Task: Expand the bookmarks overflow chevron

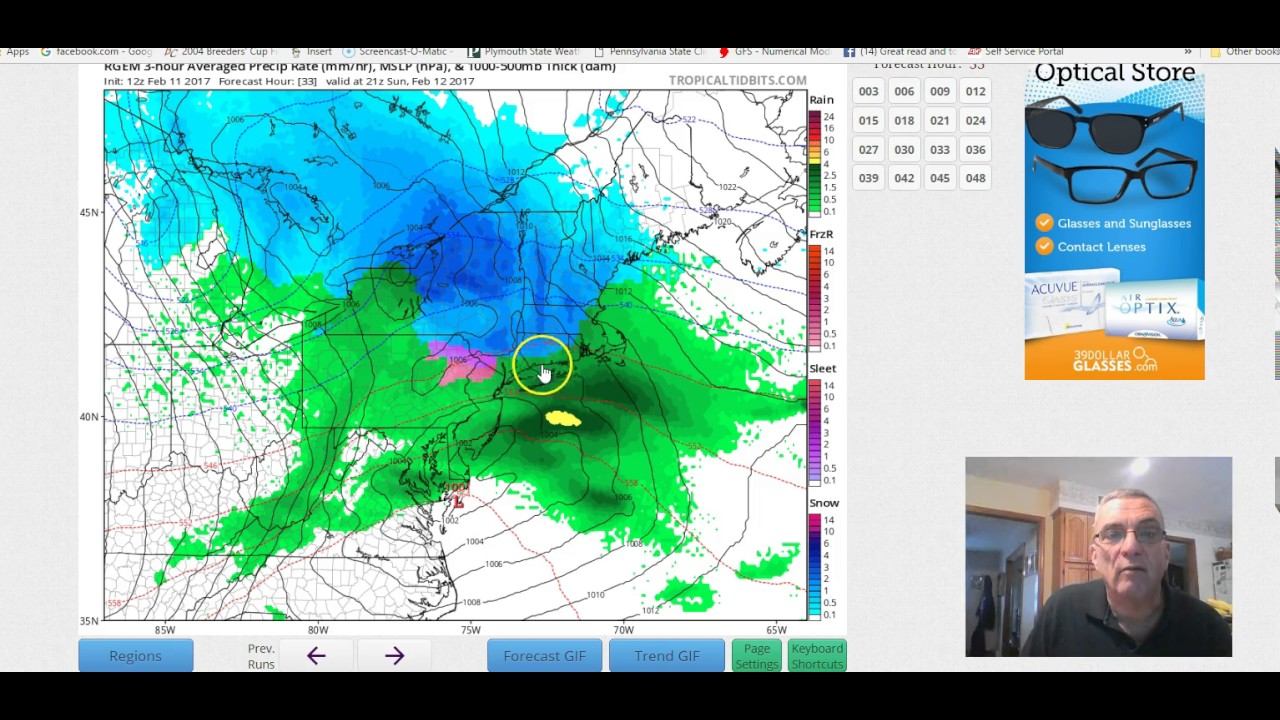Action: [1188, 51]
